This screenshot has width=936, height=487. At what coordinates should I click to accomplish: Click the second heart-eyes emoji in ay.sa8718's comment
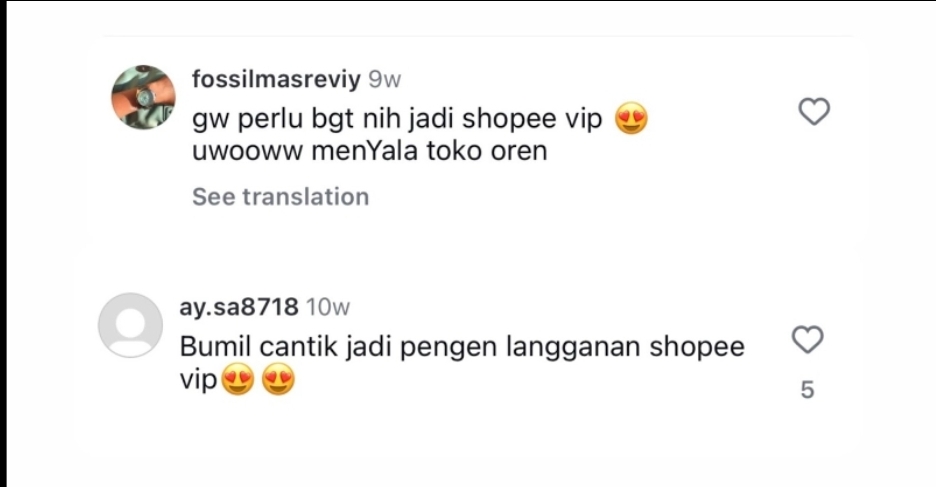(x=278, y=379)
